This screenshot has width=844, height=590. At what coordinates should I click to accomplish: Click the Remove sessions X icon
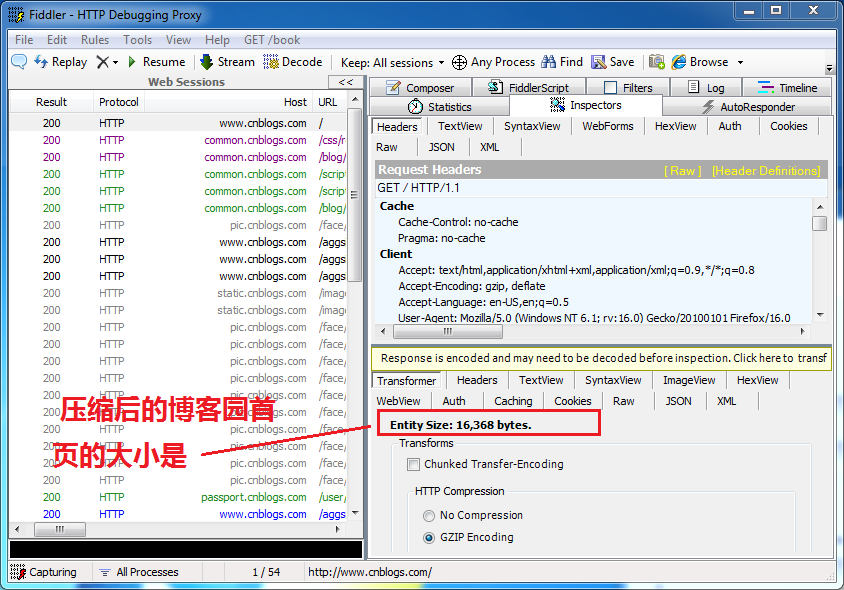tap(104, 61)
